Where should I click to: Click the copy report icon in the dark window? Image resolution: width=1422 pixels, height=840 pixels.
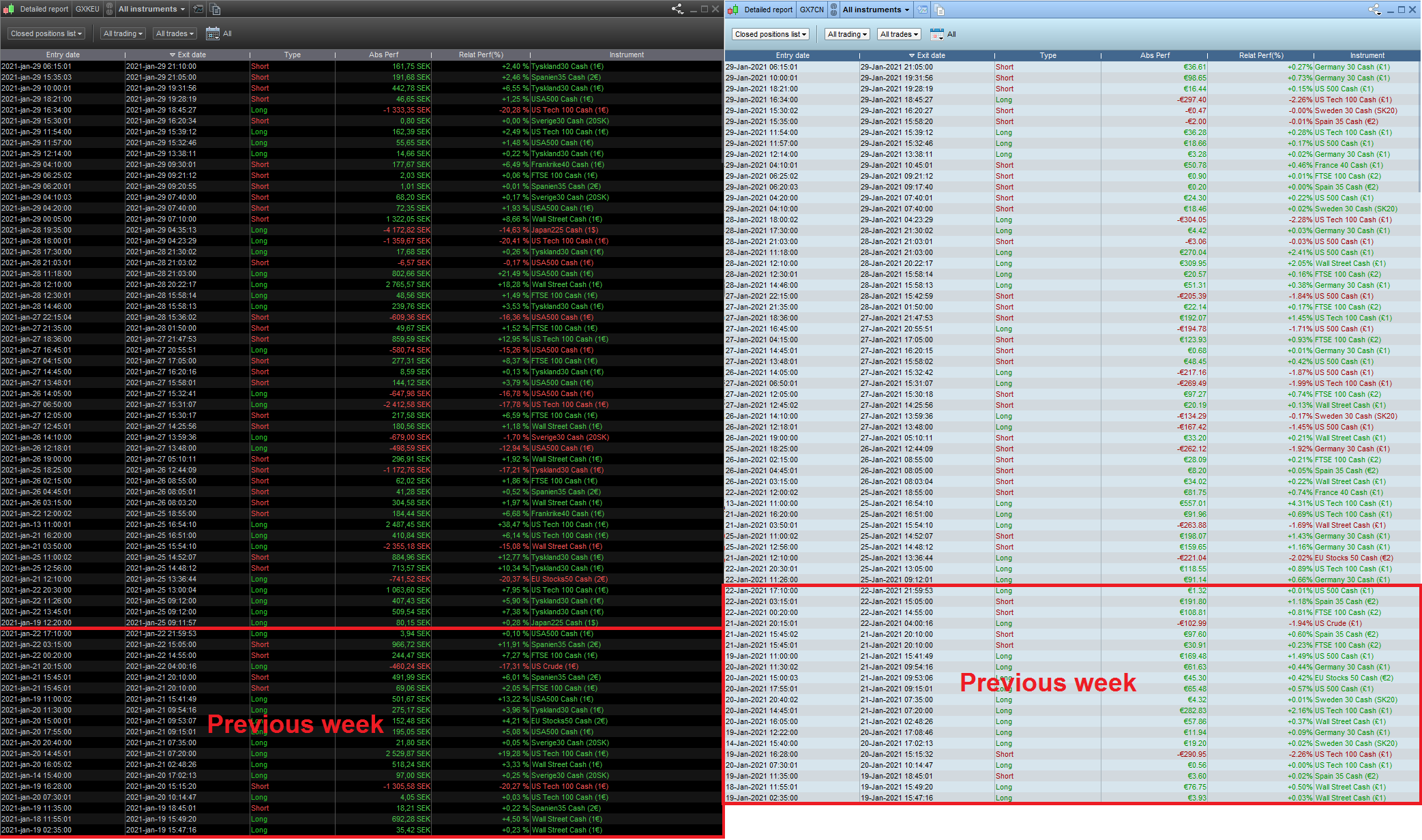click(x=215, y=9)
